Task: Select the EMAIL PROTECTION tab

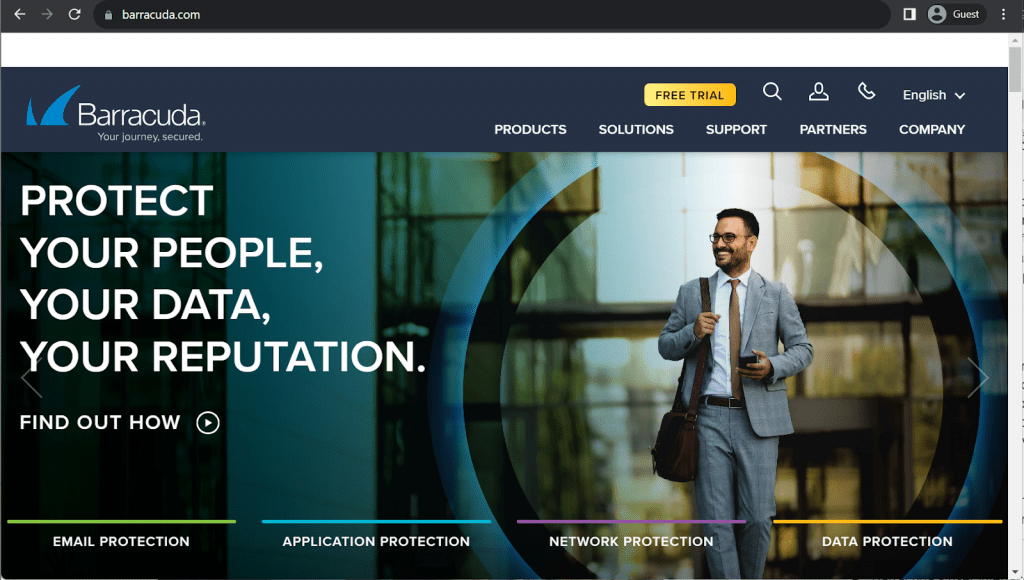Action: coord(121,541)
